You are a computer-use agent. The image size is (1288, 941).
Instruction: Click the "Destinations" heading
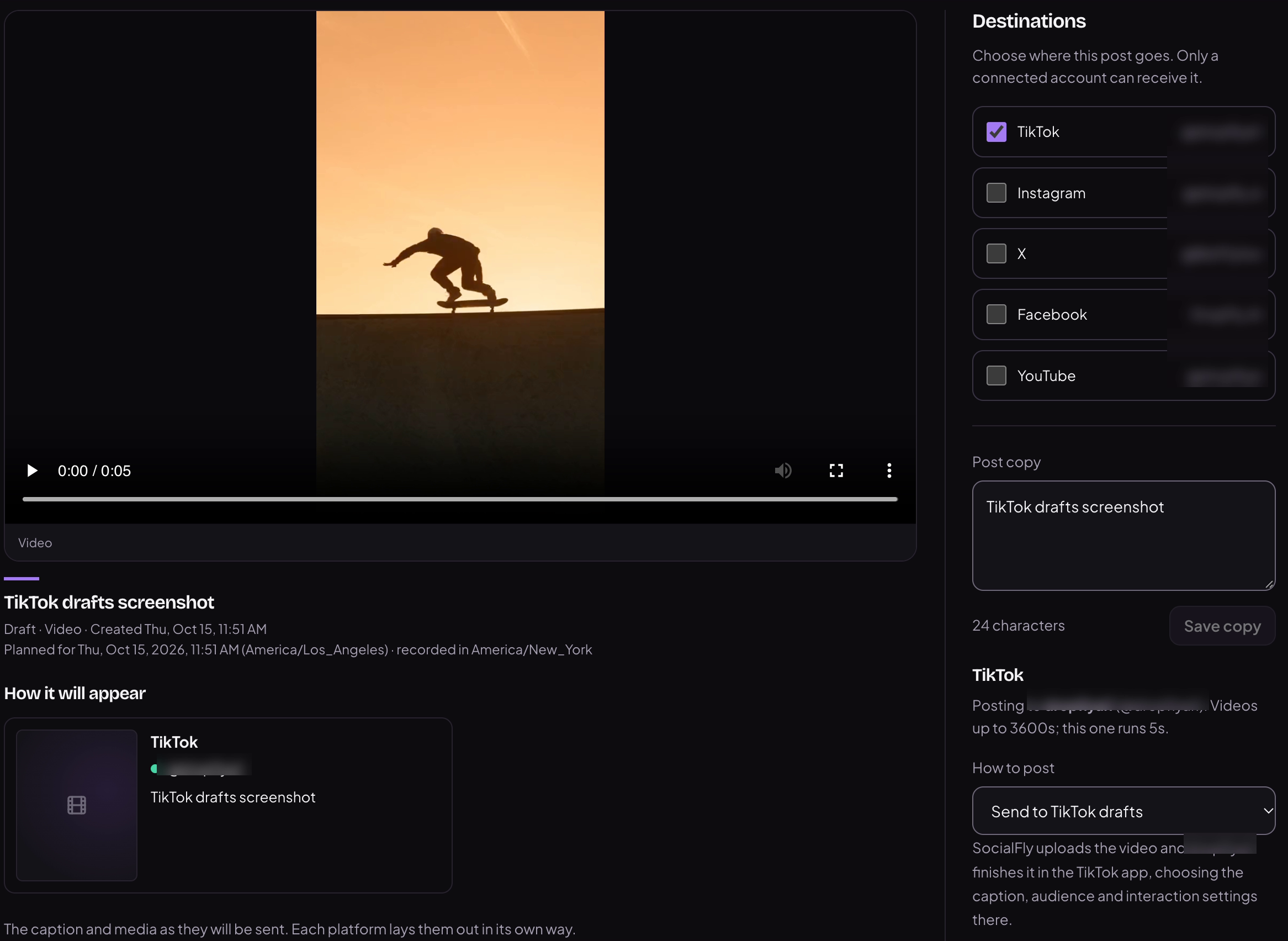click(x=1029, y=21)
